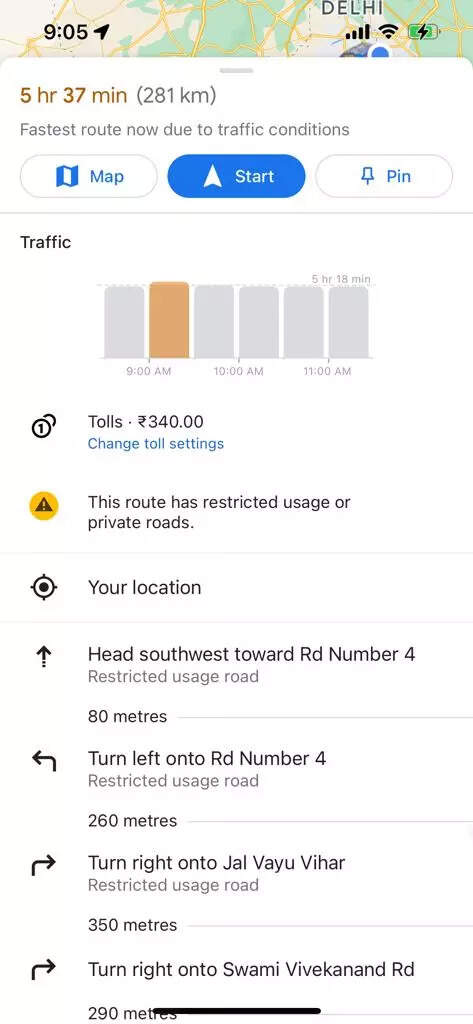Screen dimensions: 473x1024
Task: Tap turn-right arrow for Jal Vayu Vihar
Action: pos(44,865)
